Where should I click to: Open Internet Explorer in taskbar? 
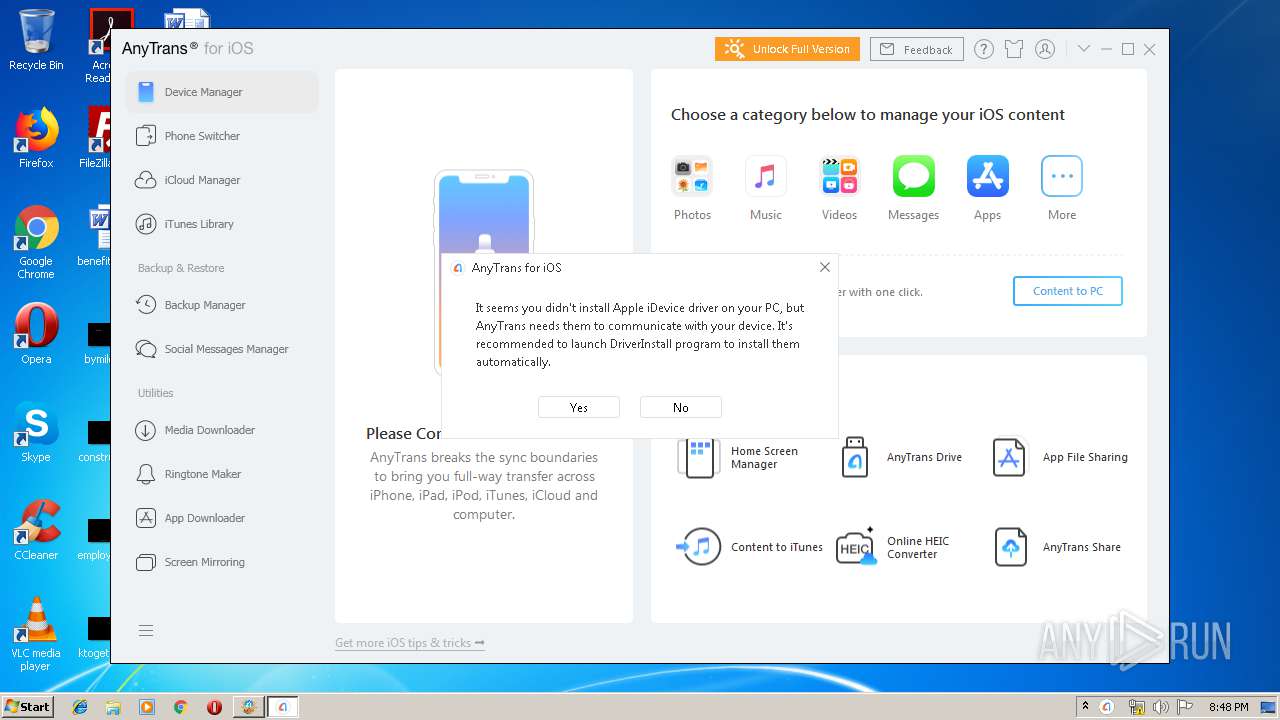[80, 707]
